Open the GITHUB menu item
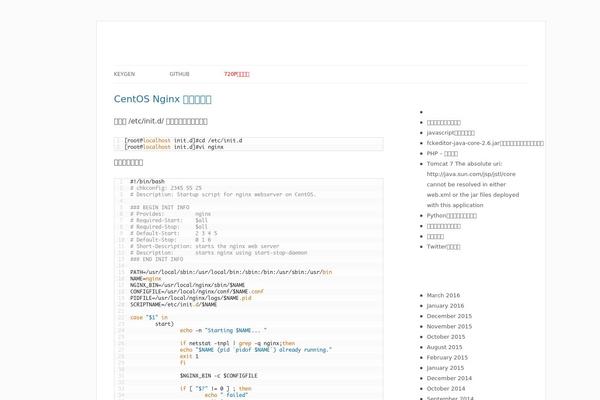600x400 pixels. point(179,74)
